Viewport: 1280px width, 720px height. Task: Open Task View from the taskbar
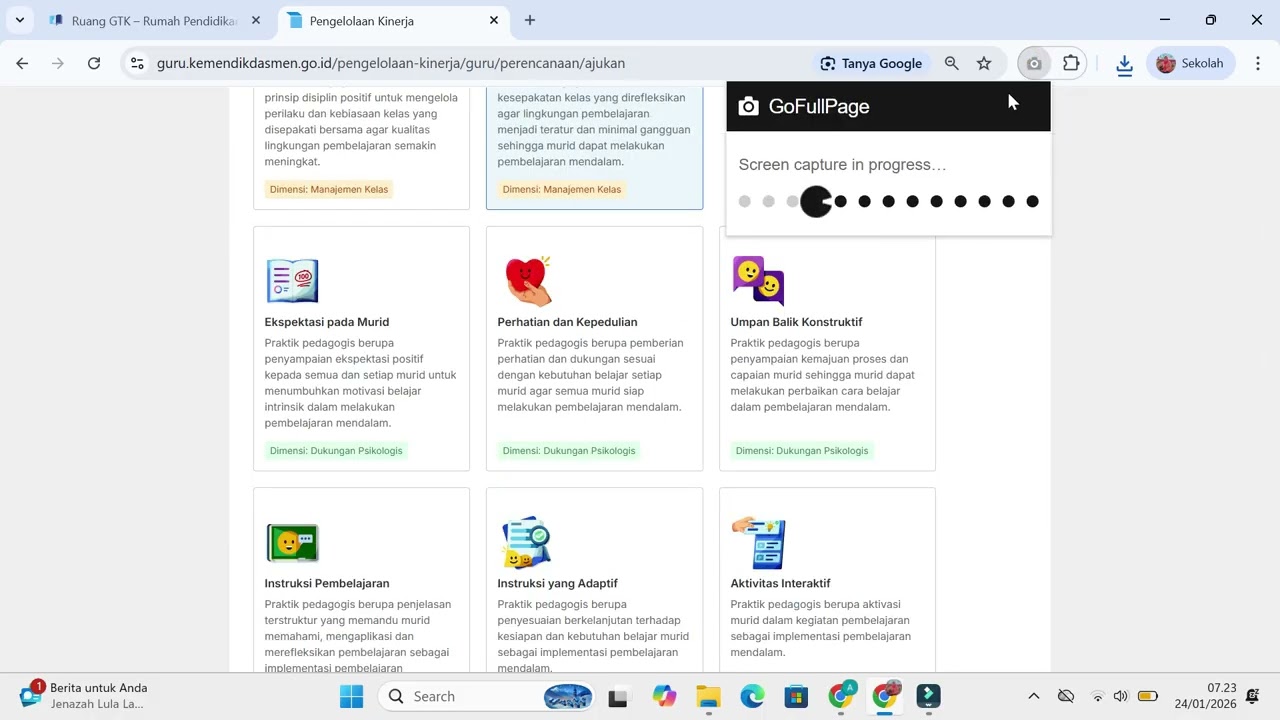point(618,697)
